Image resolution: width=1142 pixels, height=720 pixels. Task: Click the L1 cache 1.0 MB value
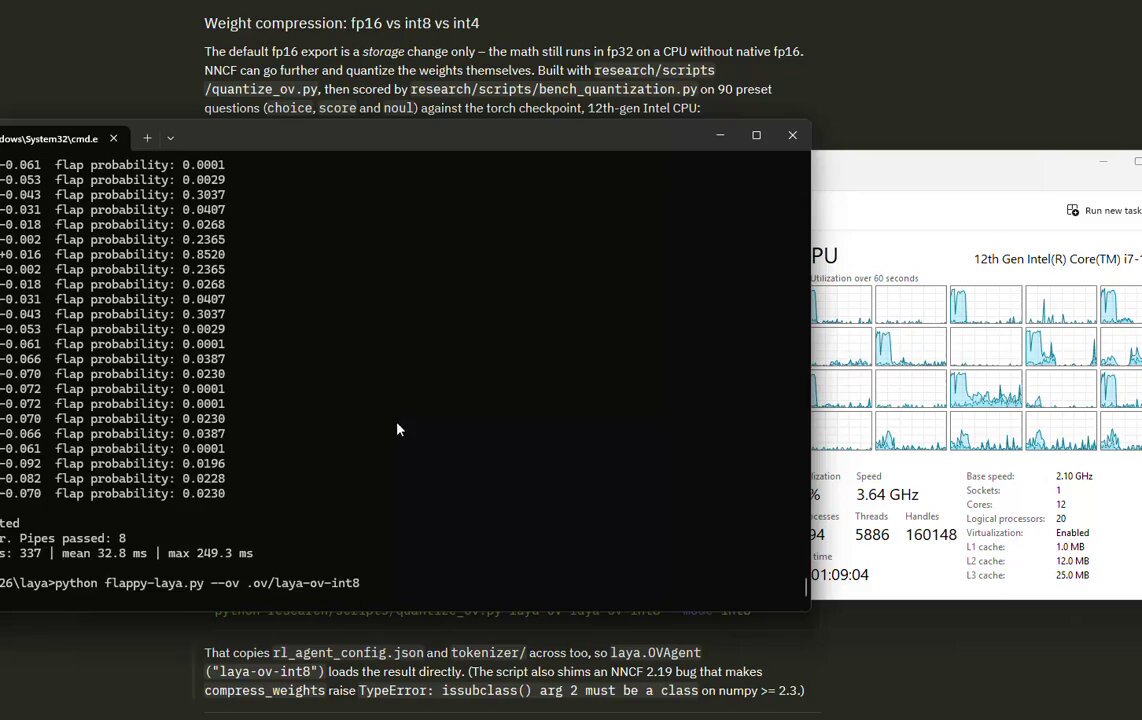(x=1070, y=547)
